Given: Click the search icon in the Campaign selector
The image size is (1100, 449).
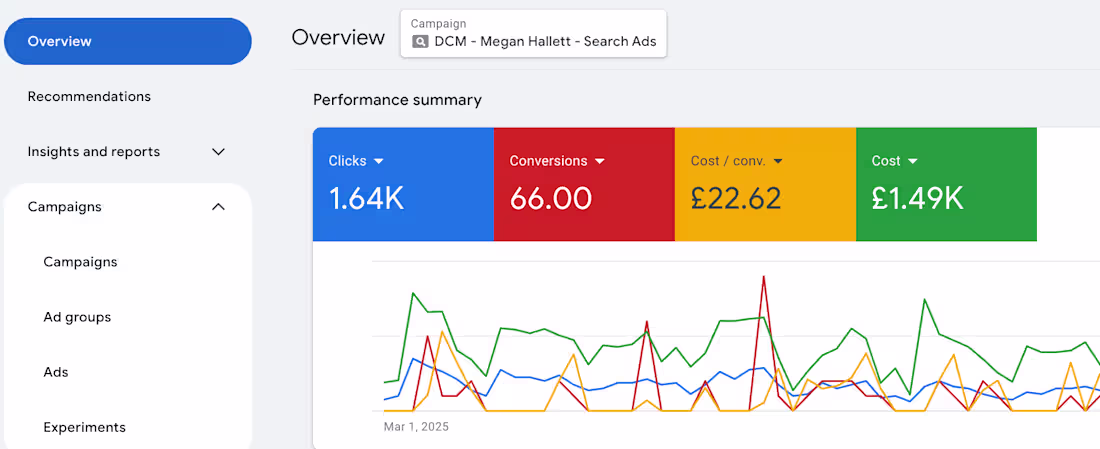Looking at the screenshot, I should tap(420, 42).
